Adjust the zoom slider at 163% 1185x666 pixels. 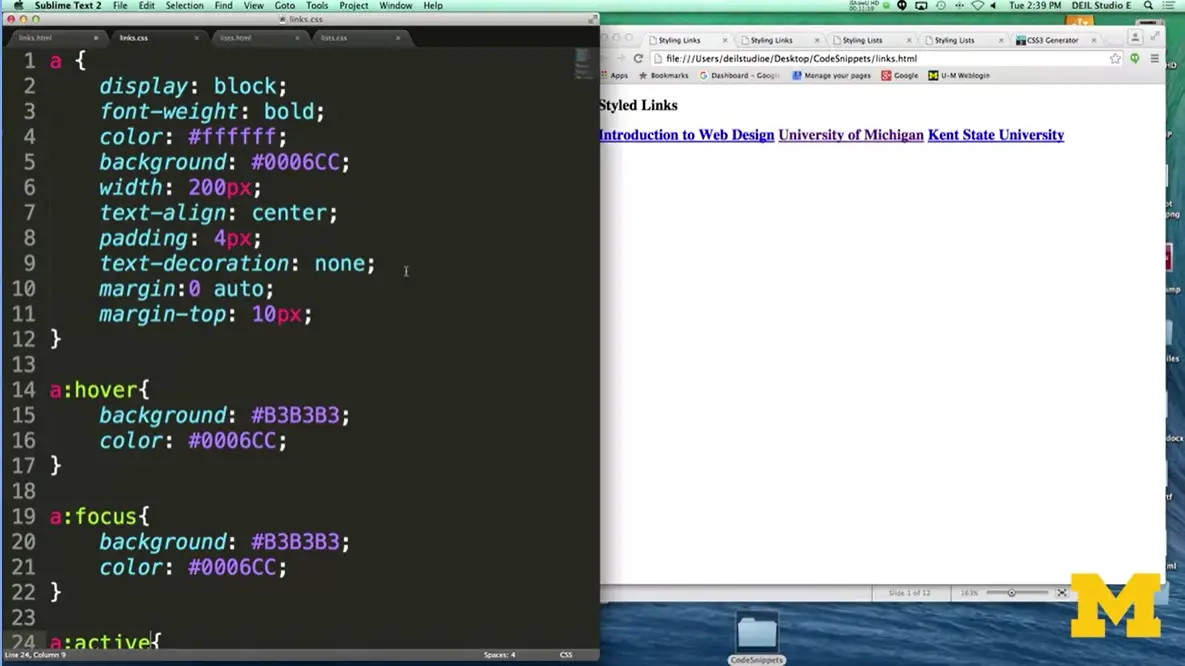coord(1012,593)
